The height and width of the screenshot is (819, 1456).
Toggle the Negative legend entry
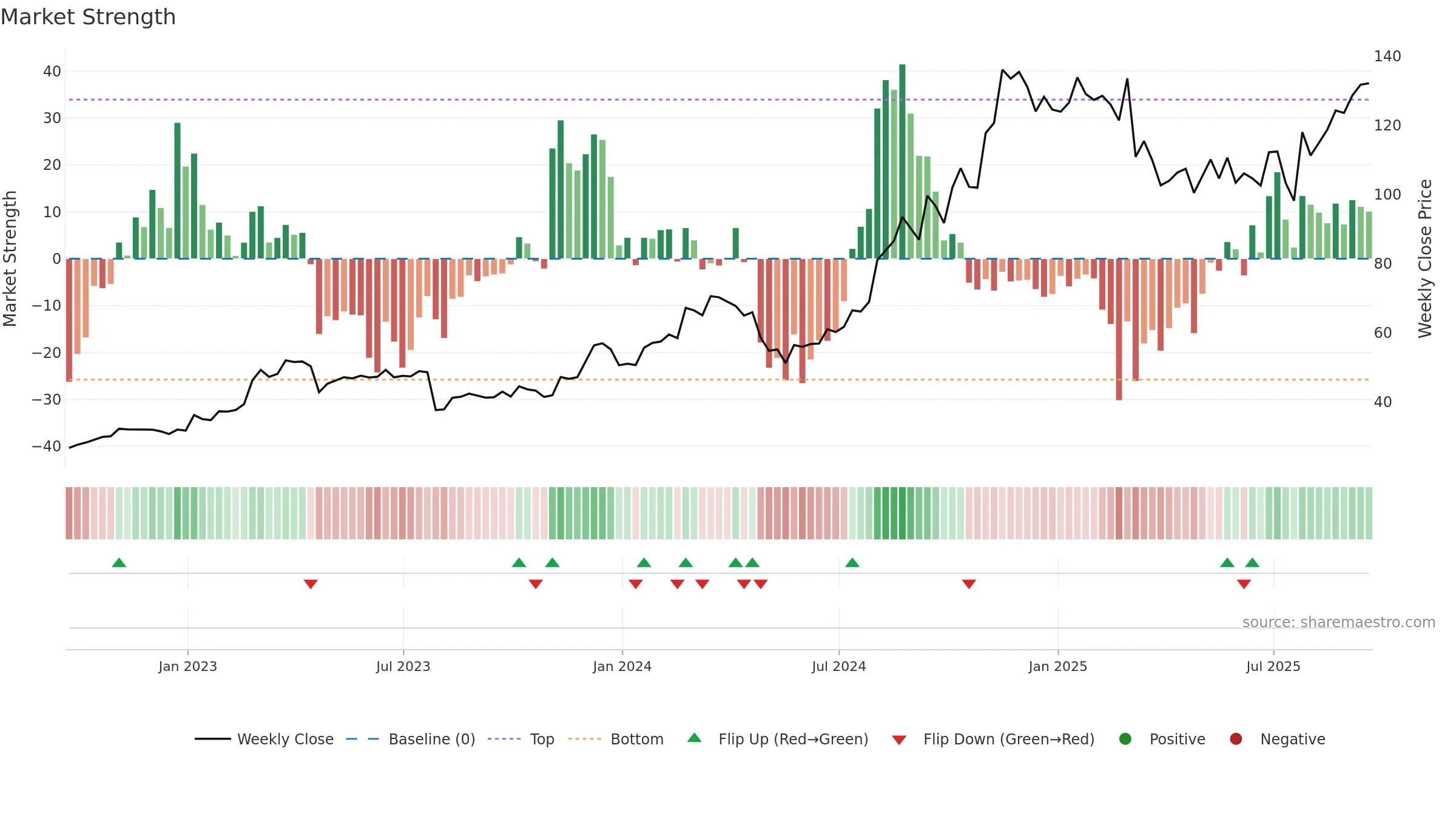1277,739
